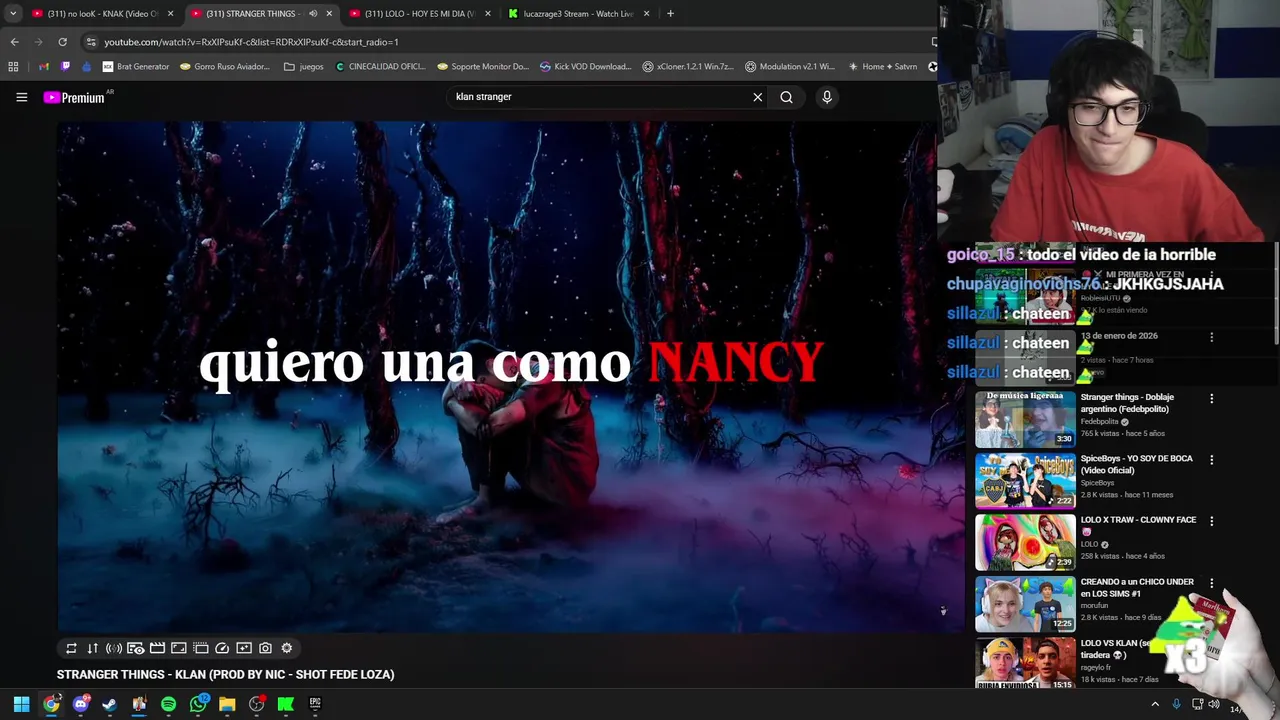Open the YouTube guide hamburger menu
Viewport: 1280px width, 720px height.
pyautogui.click(x=21, y=97)
